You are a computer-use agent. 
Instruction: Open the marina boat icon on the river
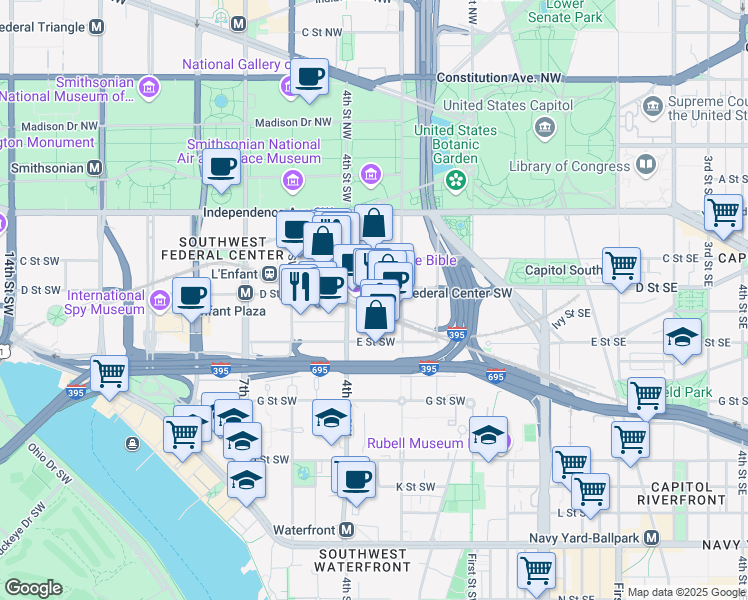(133, 444)
